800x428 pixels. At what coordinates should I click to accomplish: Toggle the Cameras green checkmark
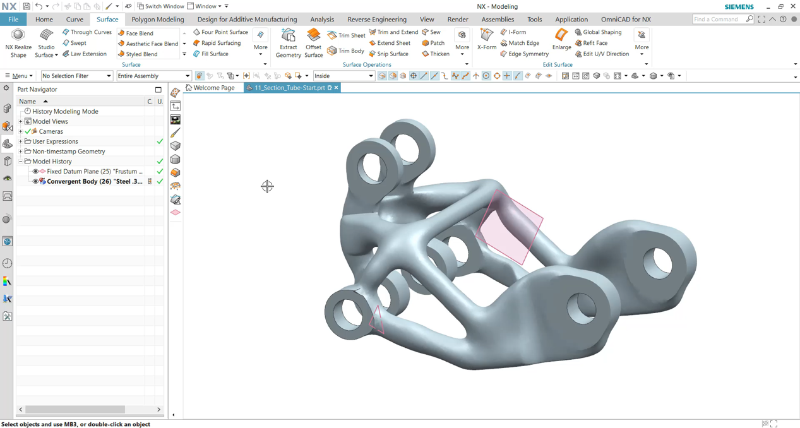pyautogui.click(x=28, y=131)
